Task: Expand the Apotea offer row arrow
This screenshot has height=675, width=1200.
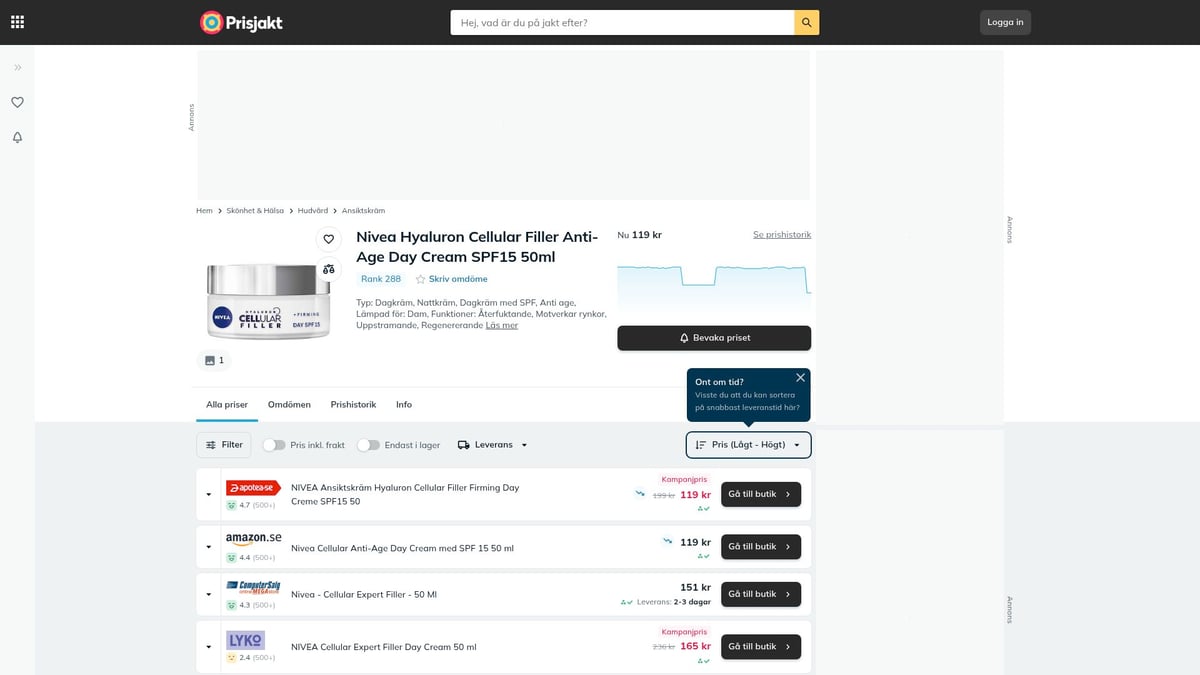Action: coord(209,494)
